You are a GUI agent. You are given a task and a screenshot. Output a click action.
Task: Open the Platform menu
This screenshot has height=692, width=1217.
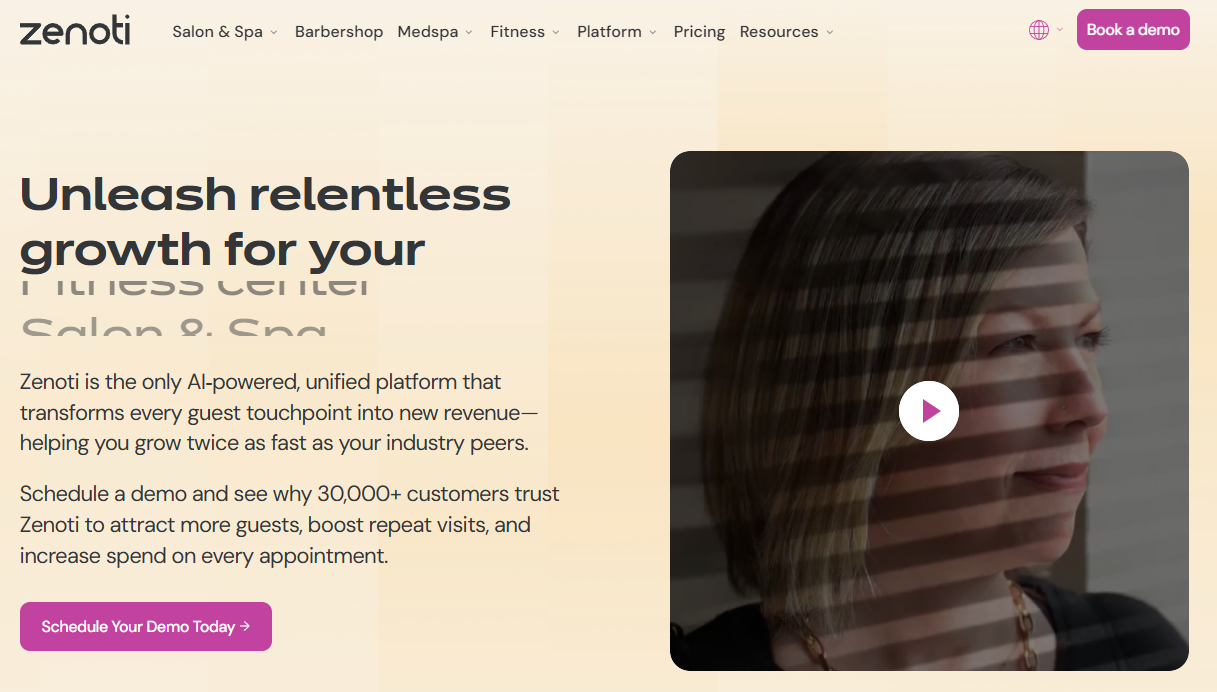609,32
